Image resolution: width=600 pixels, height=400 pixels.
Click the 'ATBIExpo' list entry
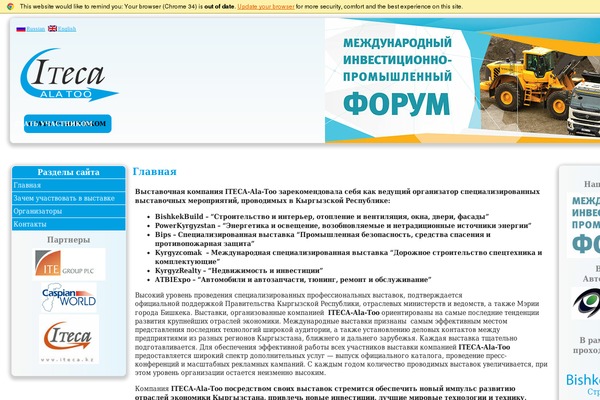coord(293,280)
